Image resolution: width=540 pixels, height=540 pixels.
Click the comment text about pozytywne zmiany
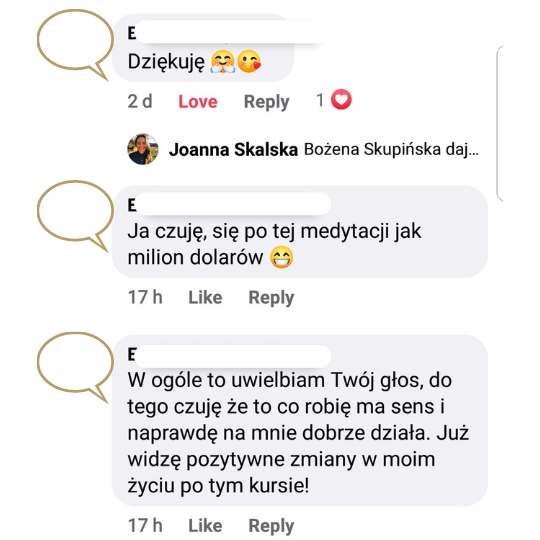(298, 433)
